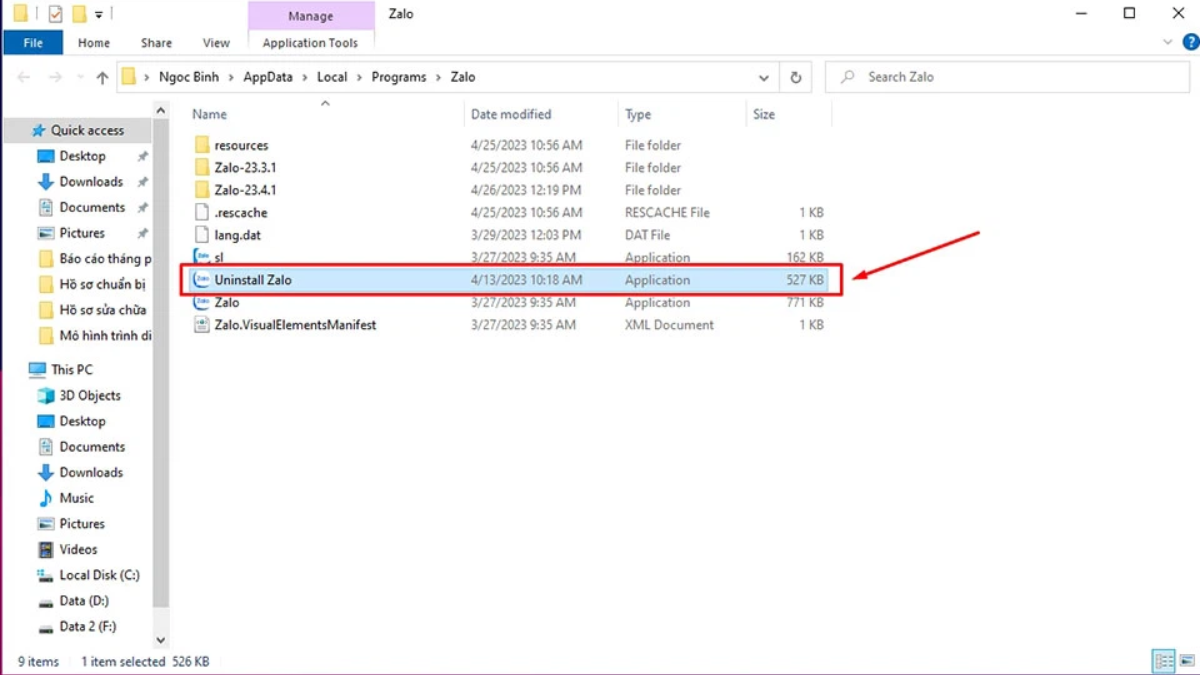1200x675 pixels.
Task: Click the 771 KB size cell
Action: (805, 302)
